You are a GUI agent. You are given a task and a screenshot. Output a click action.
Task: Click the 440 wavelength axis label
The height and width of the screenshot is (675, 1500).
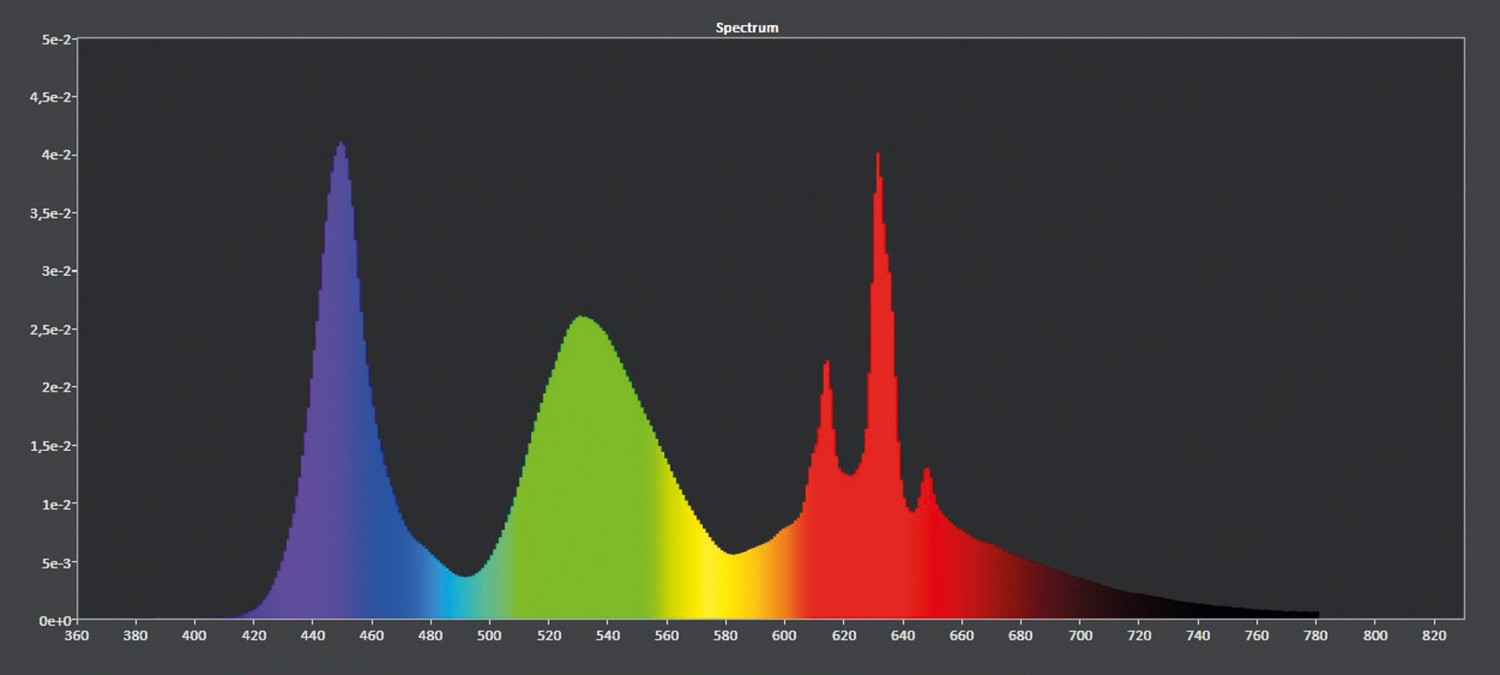point(312,635)
